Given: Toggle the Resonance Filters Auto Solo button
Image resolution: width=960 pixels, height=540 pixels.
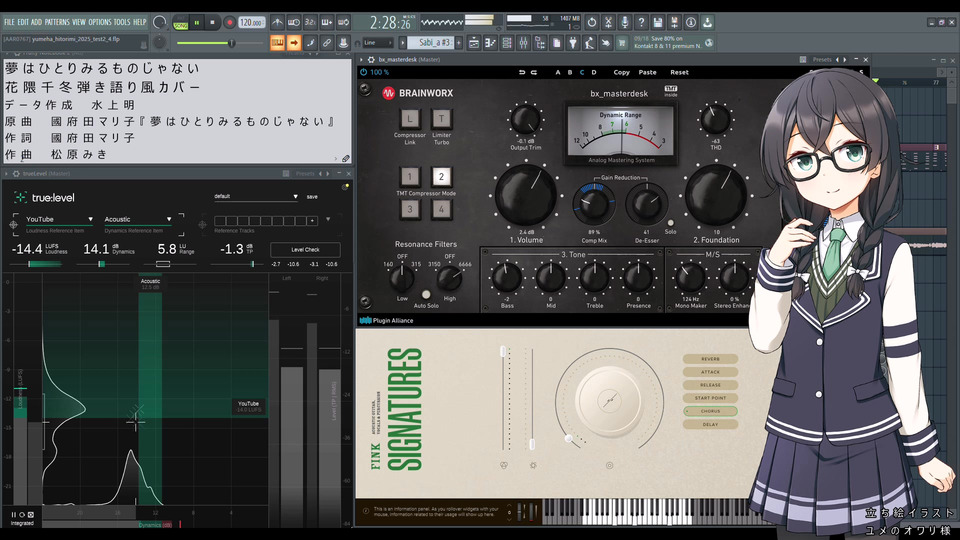Looking at the screenshot, I should tap(426, 294).
